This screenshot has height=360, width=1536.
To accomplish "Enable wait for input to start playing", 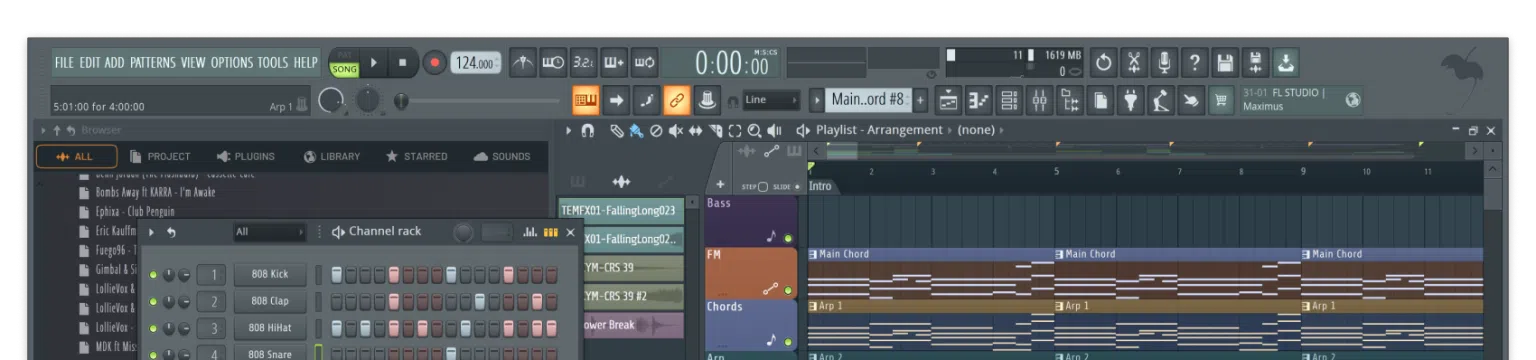I will tap(553, 63).
